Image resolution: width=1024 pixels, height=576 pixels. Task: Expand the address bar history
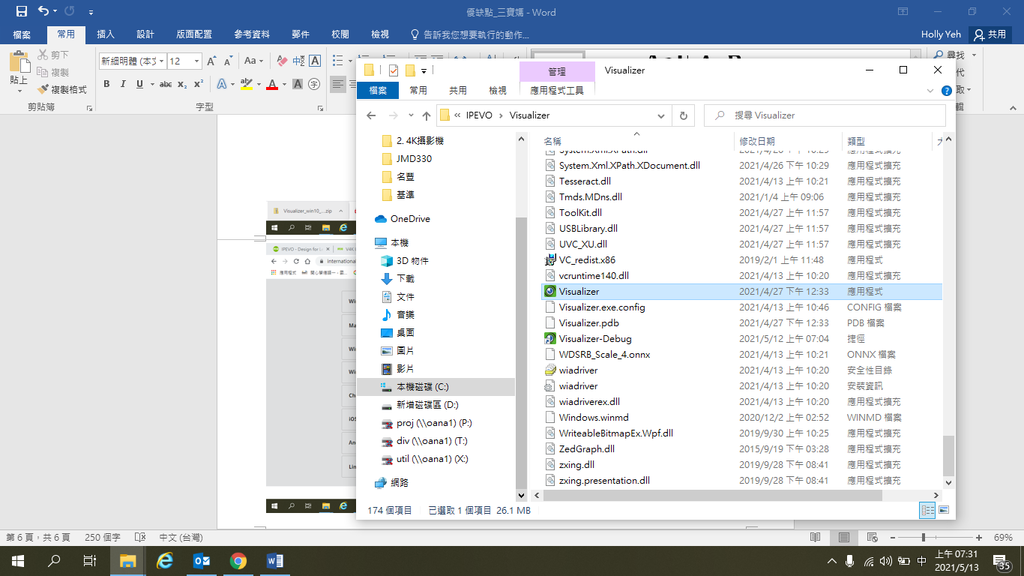point(661,116)
